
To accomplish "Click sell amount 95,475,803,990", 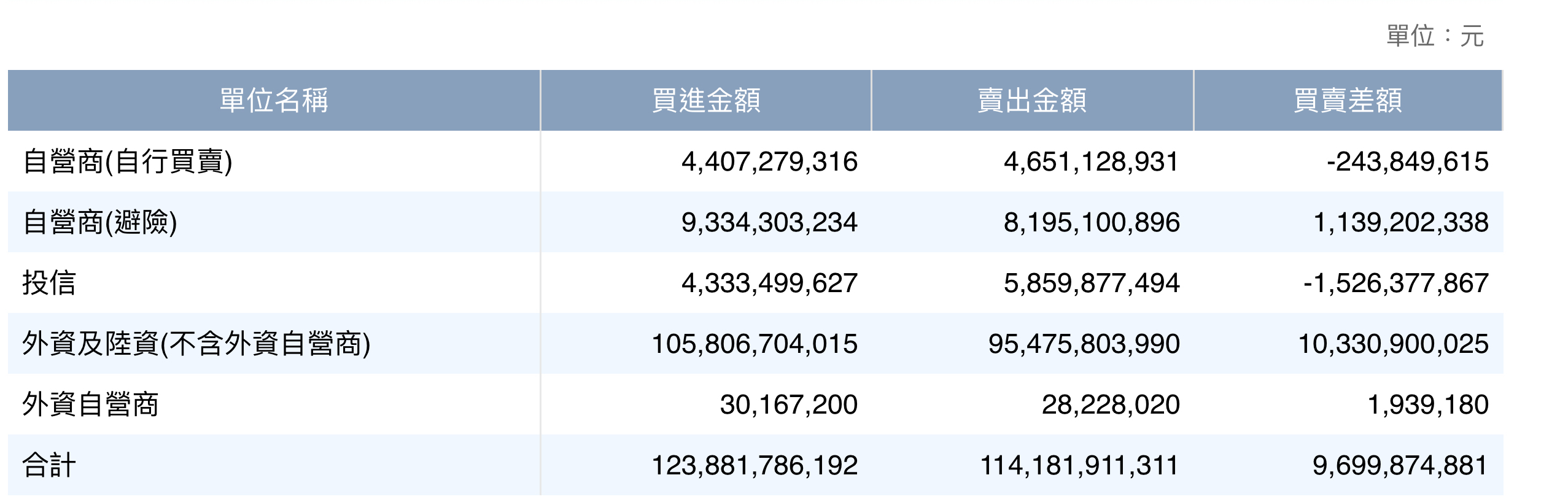I will pyautogui.click(x=1084, y=344).
